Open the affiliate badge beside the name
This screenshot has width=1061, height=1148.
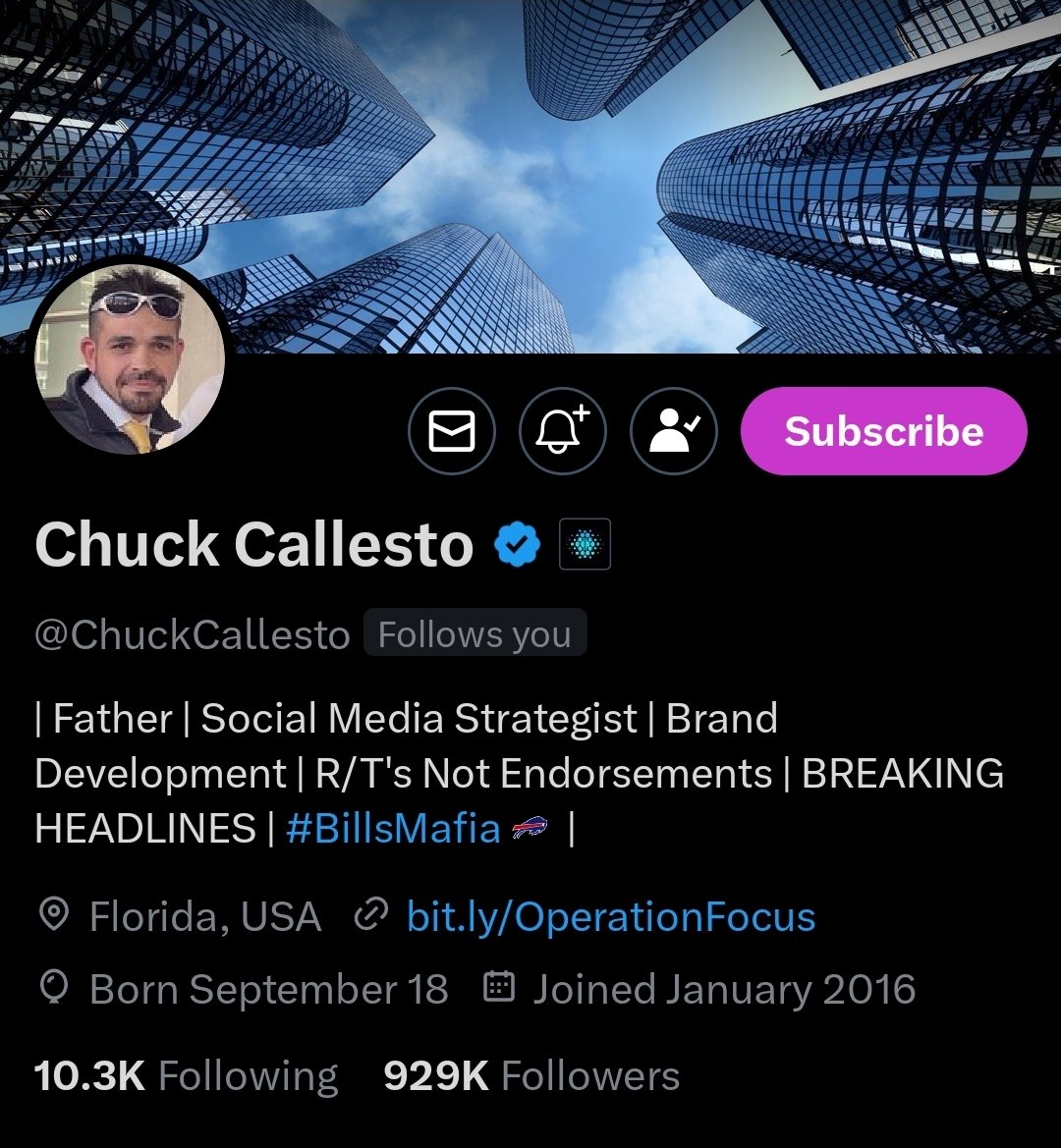point(586,544)
